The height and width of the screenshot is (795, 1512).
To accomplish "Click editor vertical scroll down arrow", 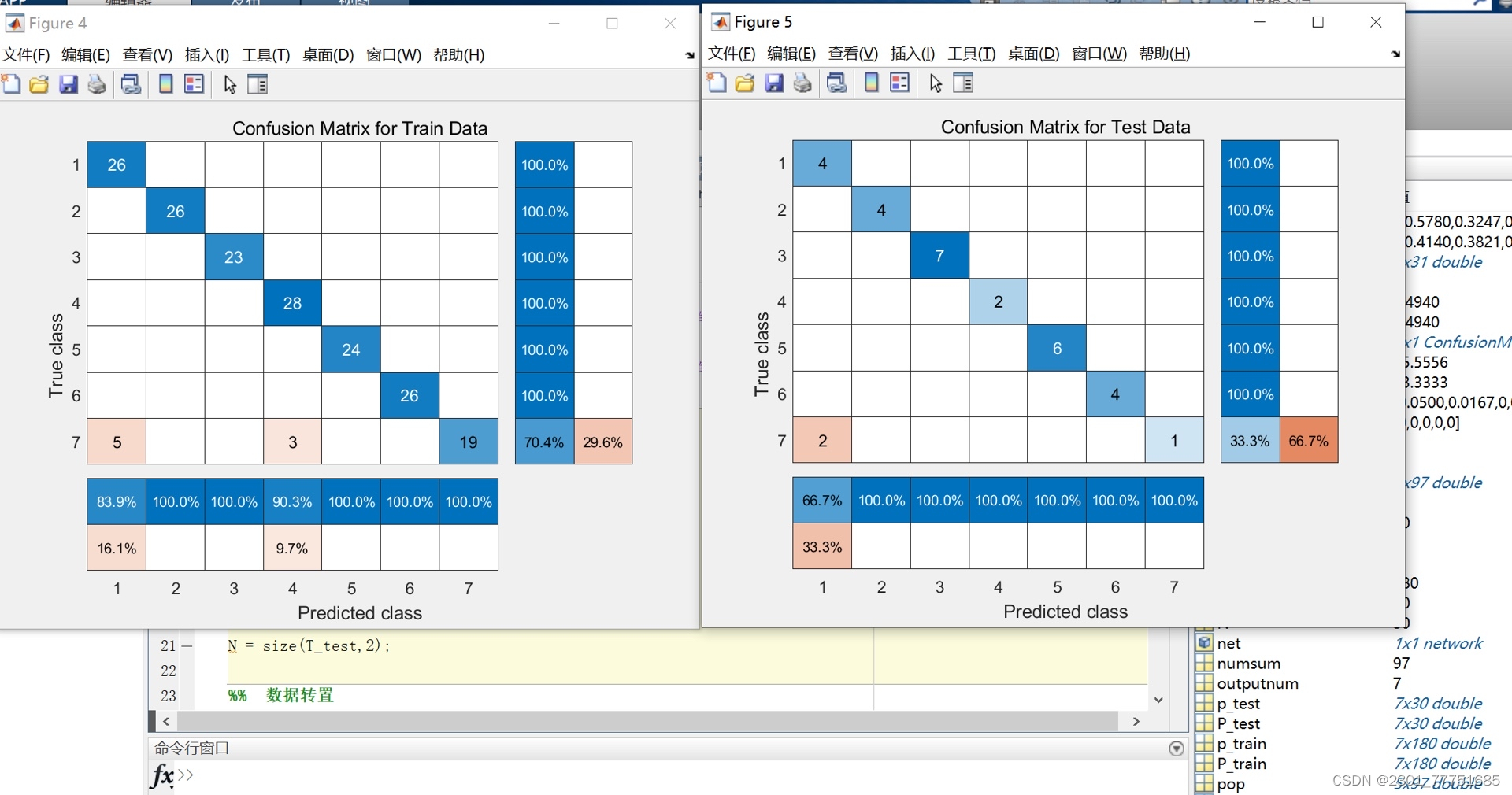I will [1158, 699].
